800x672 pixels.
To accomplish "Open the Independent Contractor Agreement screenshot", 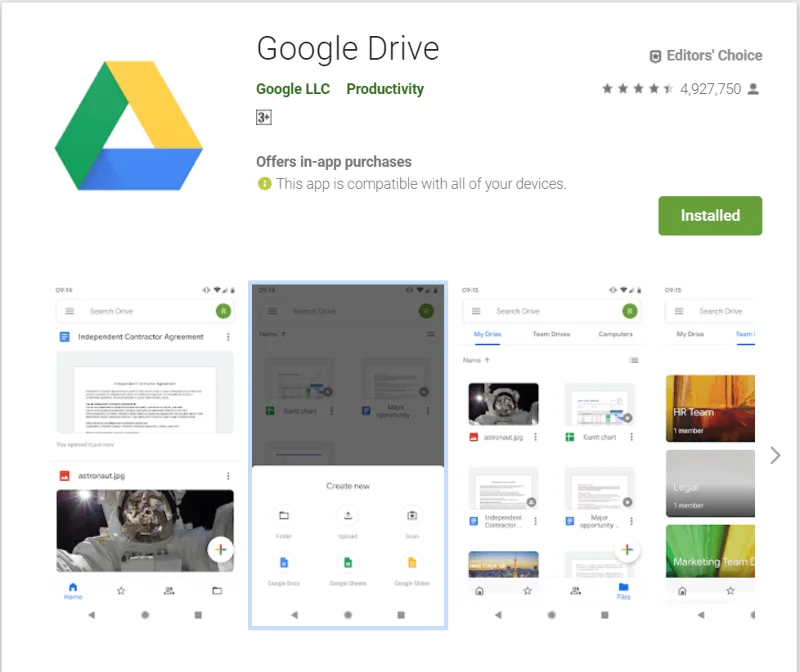I will pyautogui.click(x=145, y=454).
